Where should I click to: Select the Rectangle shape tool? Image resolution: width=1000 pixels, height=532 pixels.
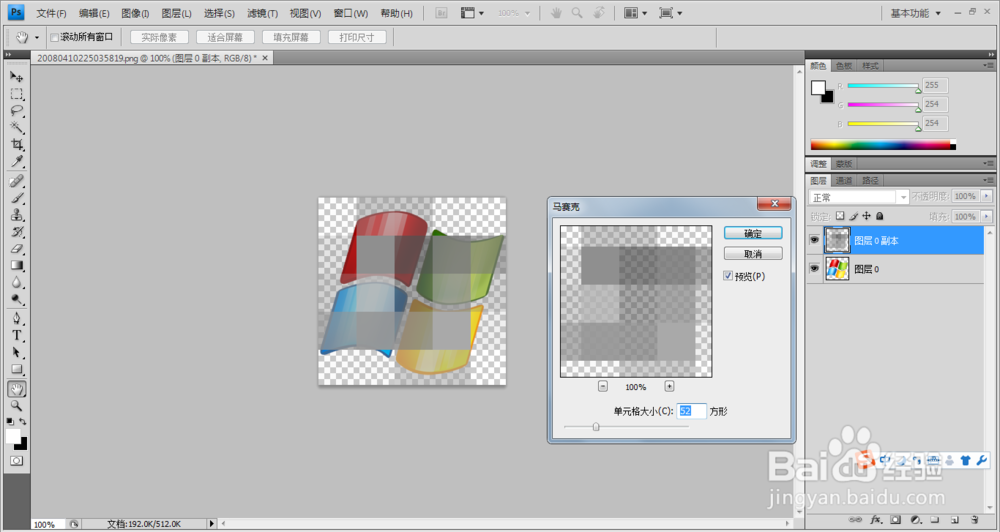pos(17,369)
